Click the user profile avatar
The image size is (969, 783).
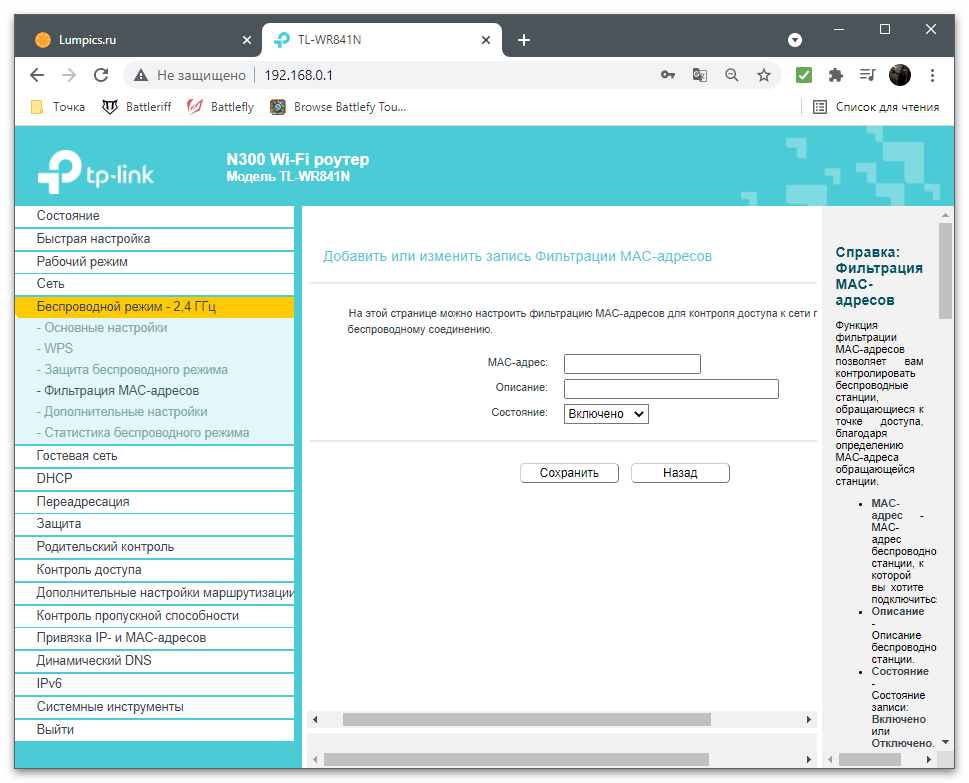click(900, 75)
